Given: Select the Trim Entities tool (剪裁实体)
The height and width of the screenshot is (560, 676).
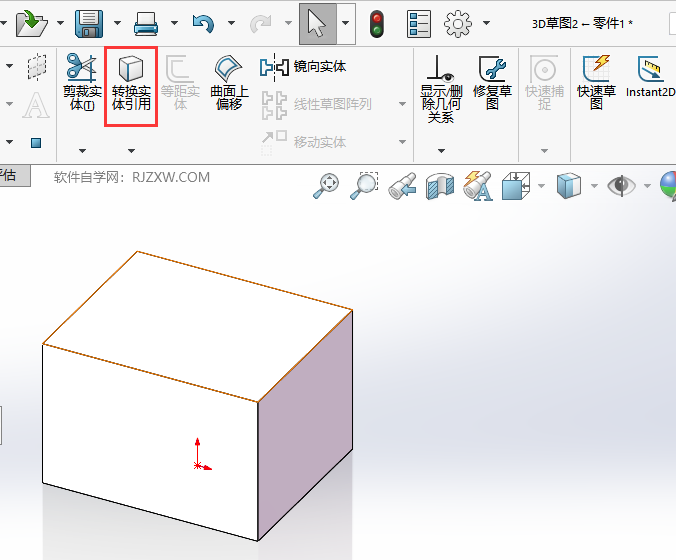Looking at the screenshot, I should click(x=82, y=82).
